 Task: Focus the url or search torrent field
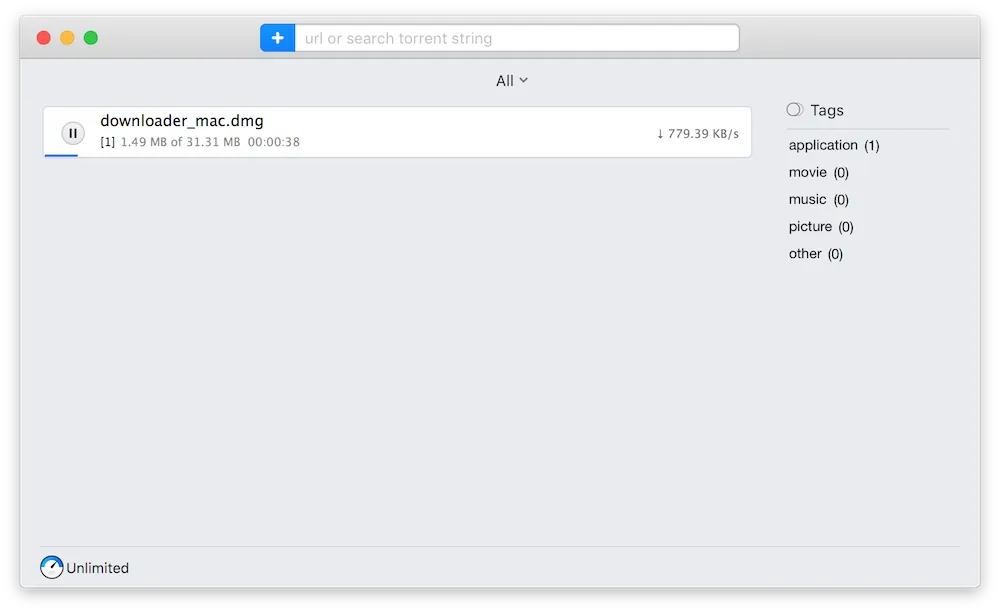(x=516, y=38)
